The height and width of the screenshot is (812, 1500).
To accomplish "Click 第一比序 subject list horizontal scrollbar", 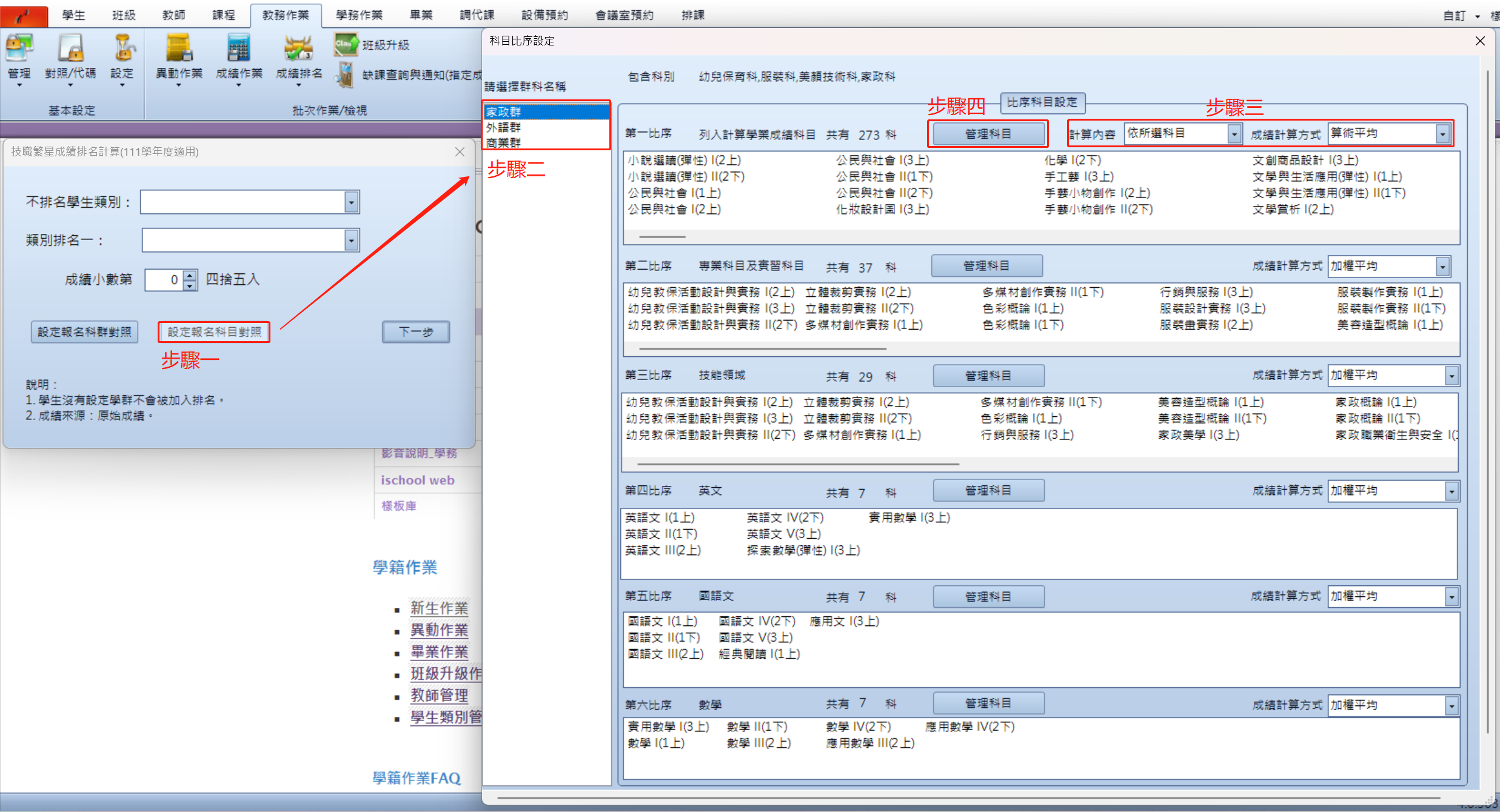I will [662, 237].
